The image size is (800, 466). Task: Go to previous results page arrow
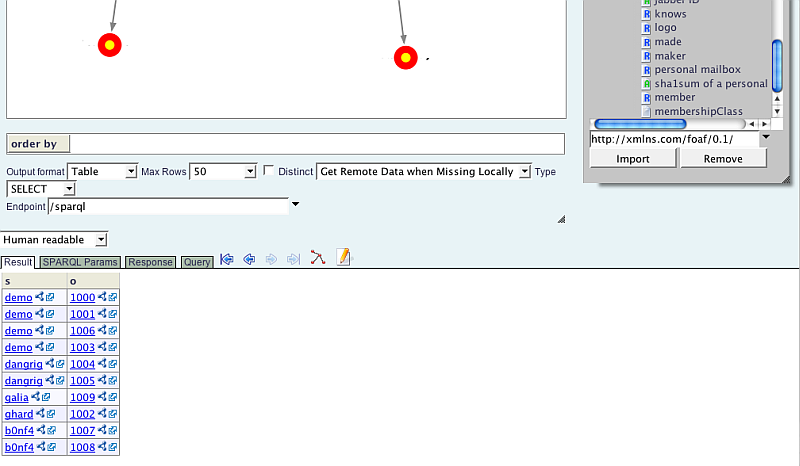coord(249,259)
